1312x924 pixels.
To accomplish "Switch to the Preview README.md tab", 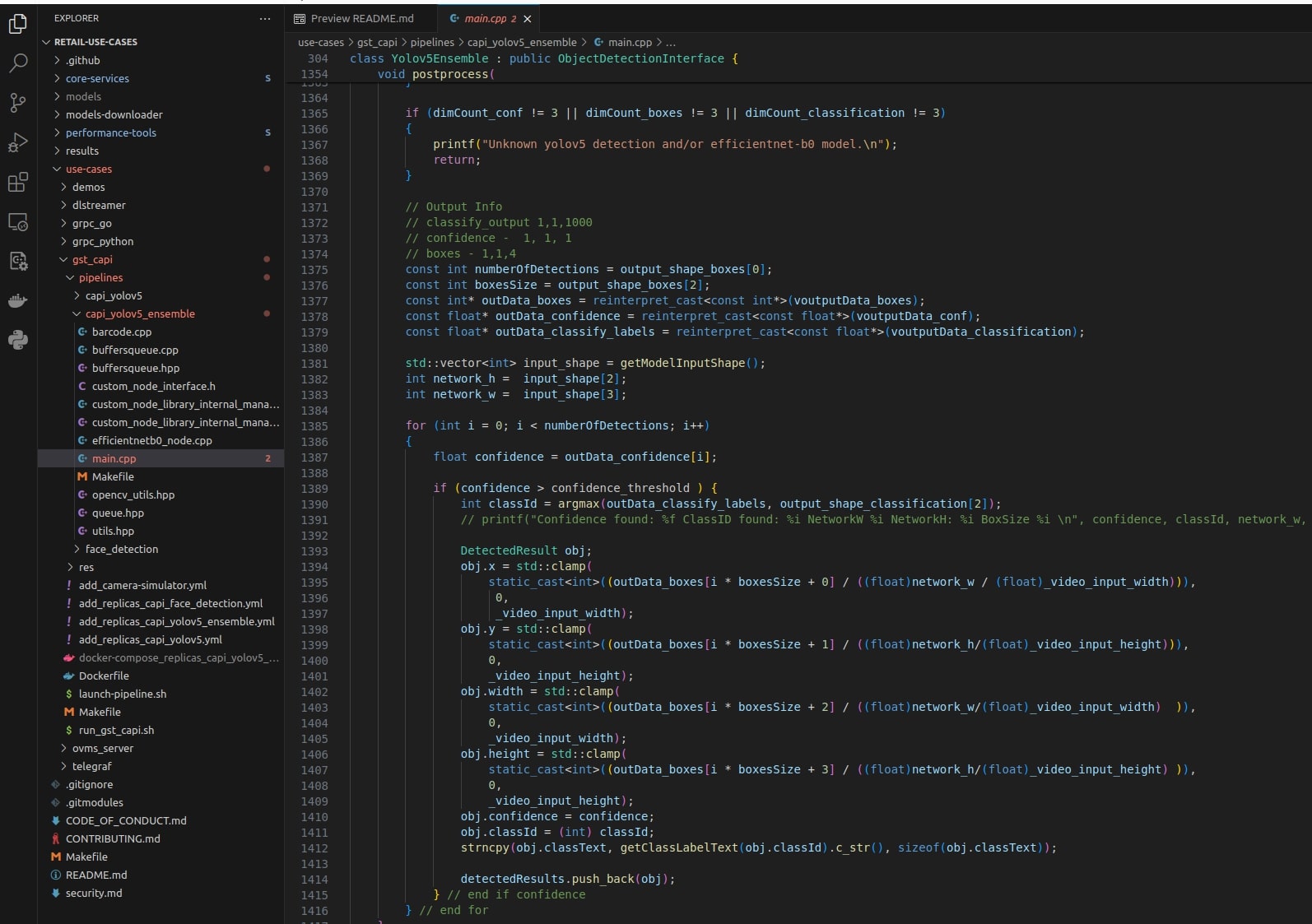I will pos(362,18).
